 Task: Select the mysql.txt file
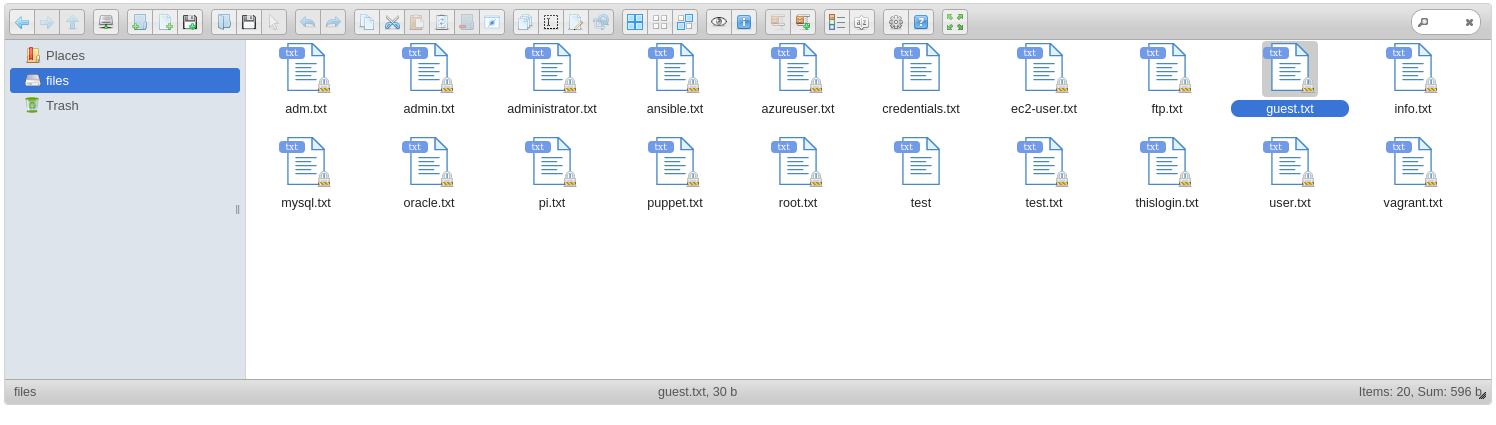(x=306, y=174)
